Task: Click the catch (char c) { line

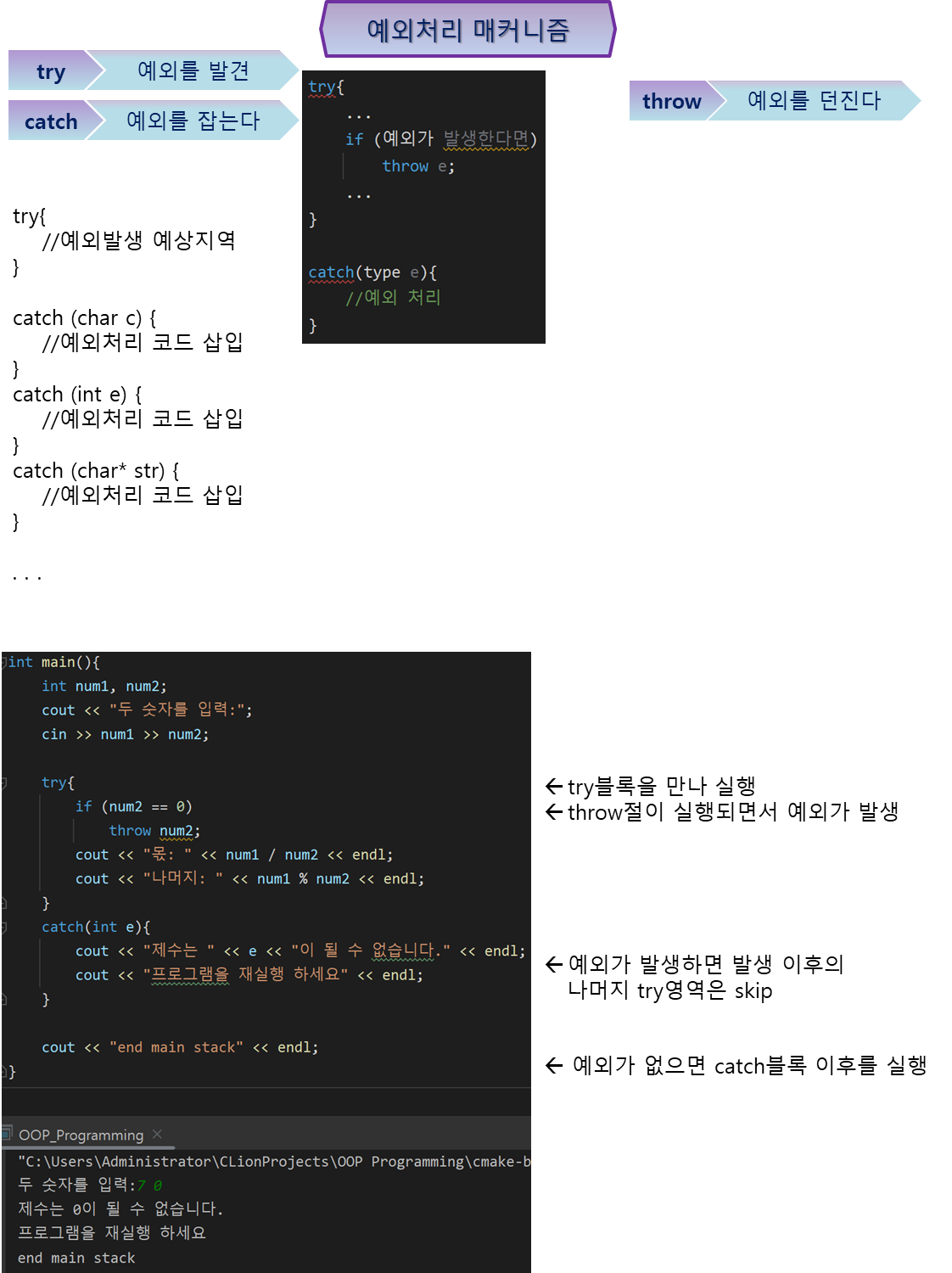Action: pos(85,318)
